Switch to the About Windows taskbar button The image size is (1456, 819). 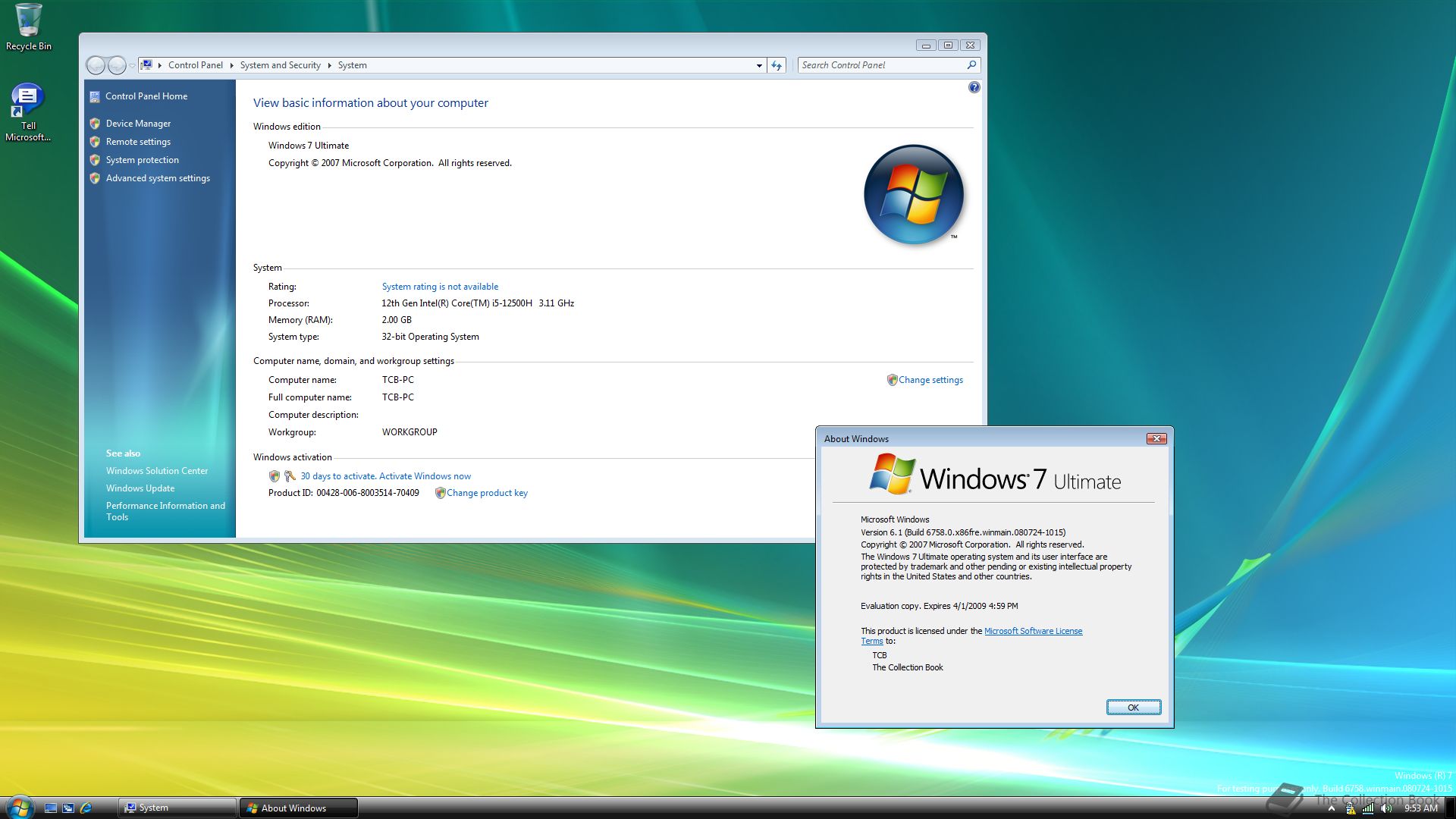click(x=299, y=808)
